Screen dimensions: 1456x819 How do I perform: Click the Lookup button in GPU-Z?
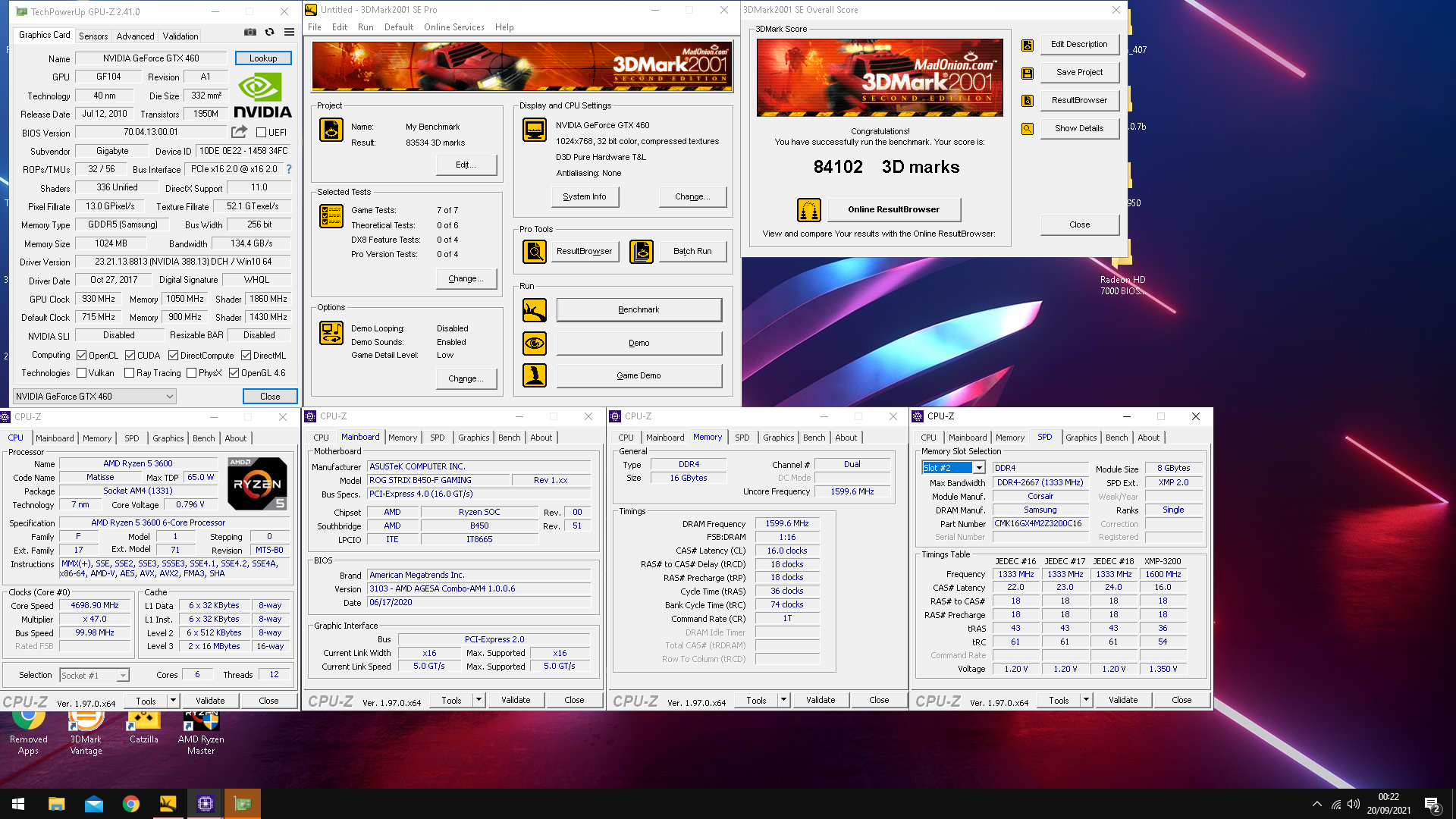(263, 58)
